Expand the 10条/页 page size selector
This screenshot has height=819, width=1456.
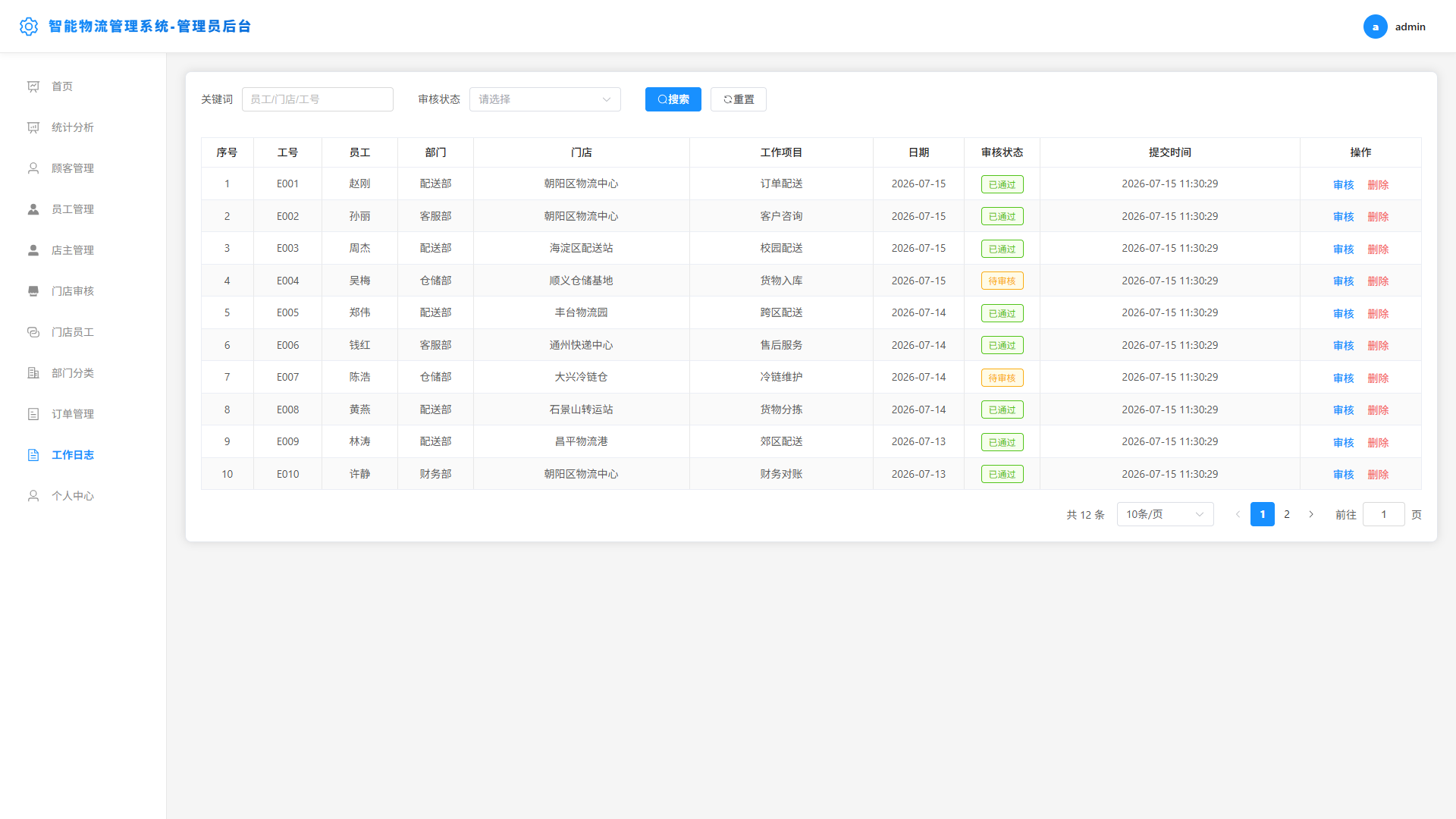pos(1166,514)
